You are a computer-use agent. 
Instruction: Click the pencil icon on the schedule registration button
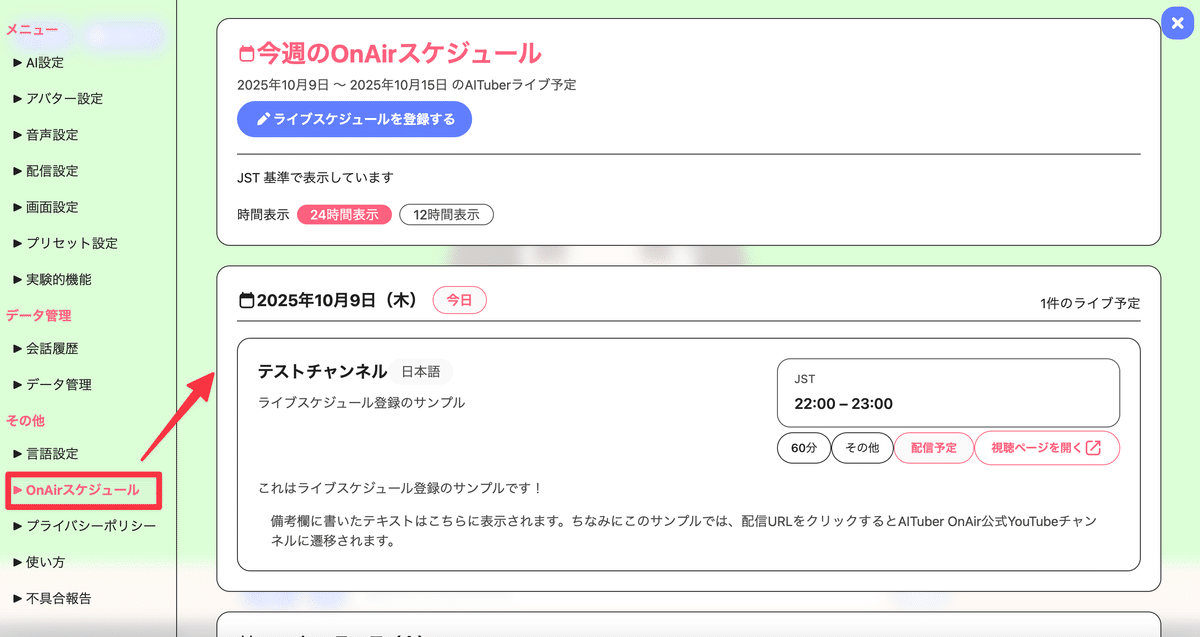pyautogui.click(x=265, y=118)
